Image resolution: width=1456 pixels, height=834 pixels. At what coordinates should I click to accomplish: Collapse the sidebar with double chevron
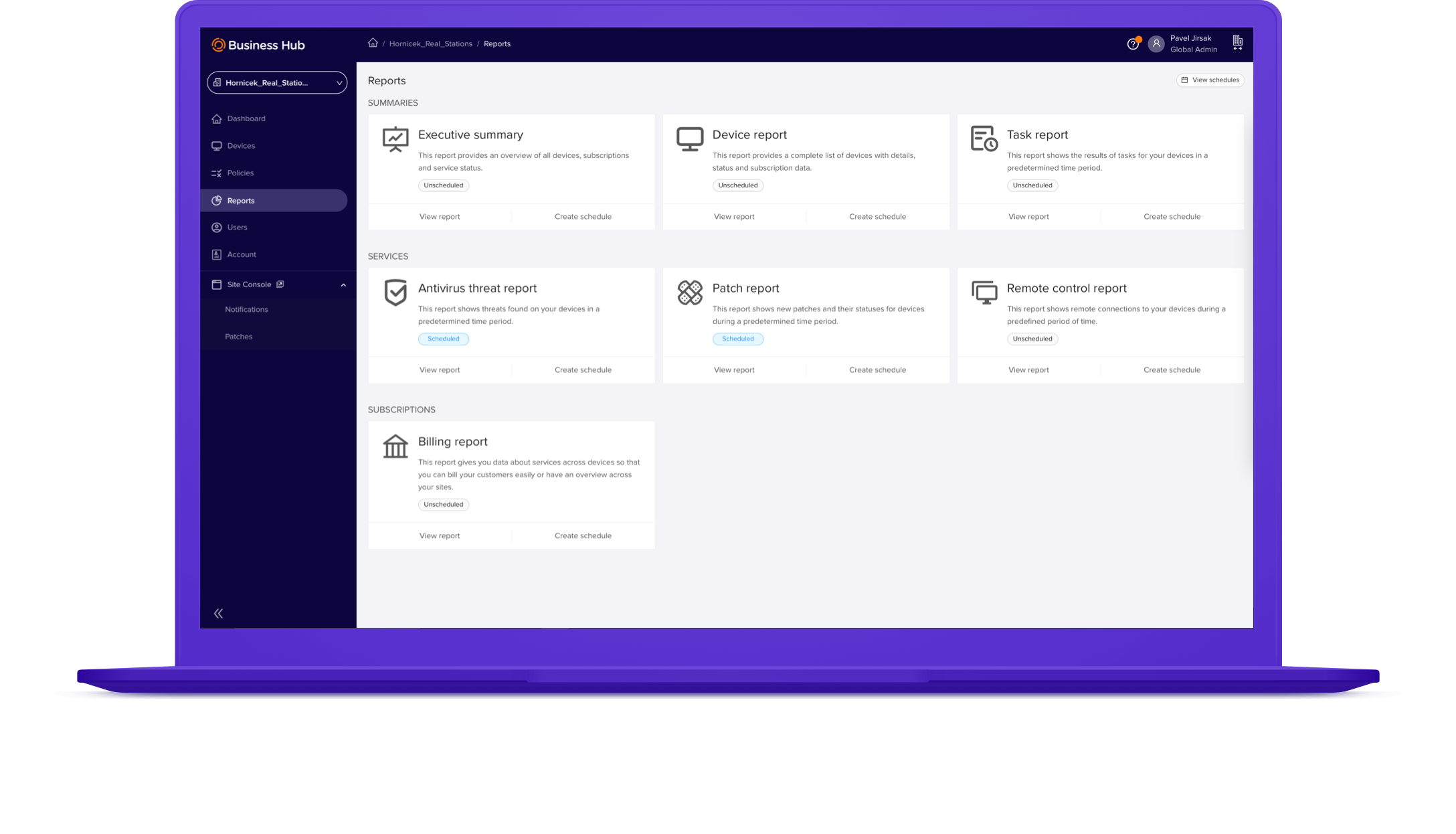pos(218,613)
